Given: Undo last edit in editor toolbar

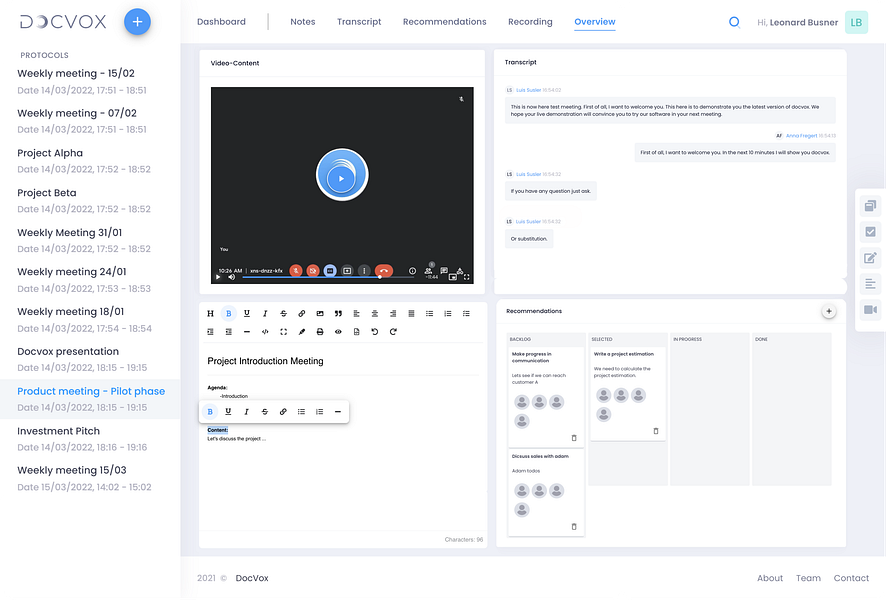Looking at the screenshot, I should point(375,332).
